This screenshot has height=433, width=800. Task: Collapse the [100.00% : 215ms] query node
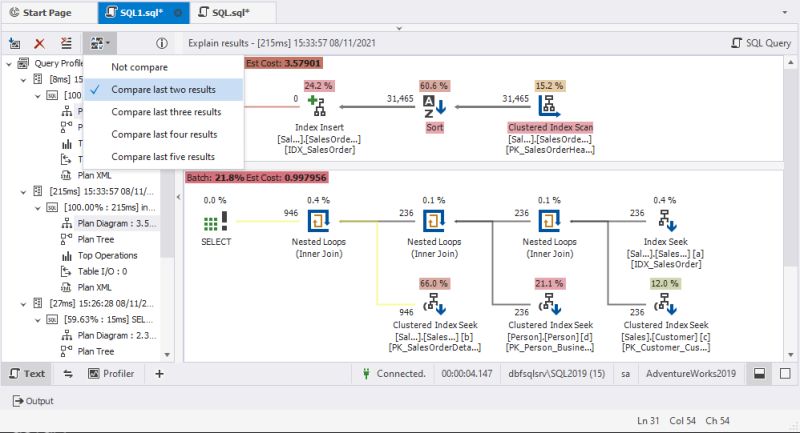click(37, 208)
